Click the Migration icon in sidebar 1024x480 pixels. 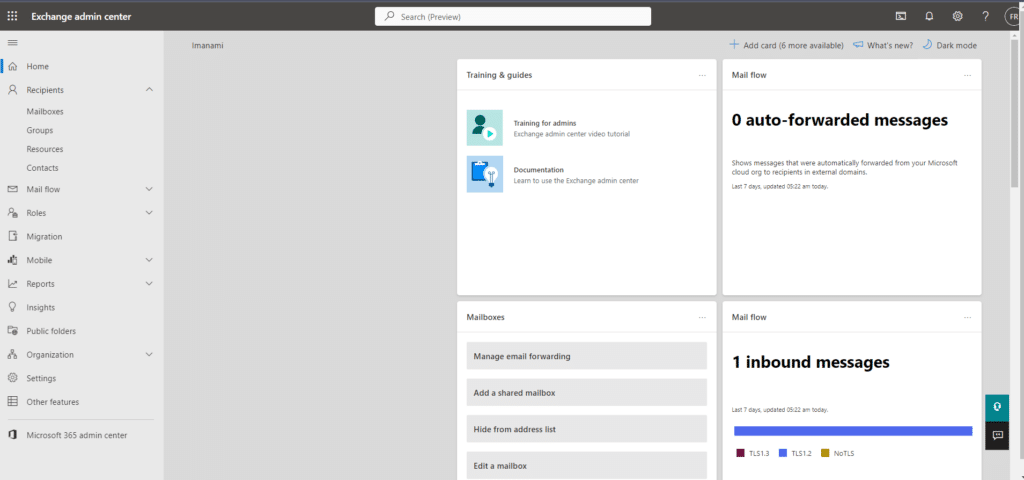click(12, 236)
